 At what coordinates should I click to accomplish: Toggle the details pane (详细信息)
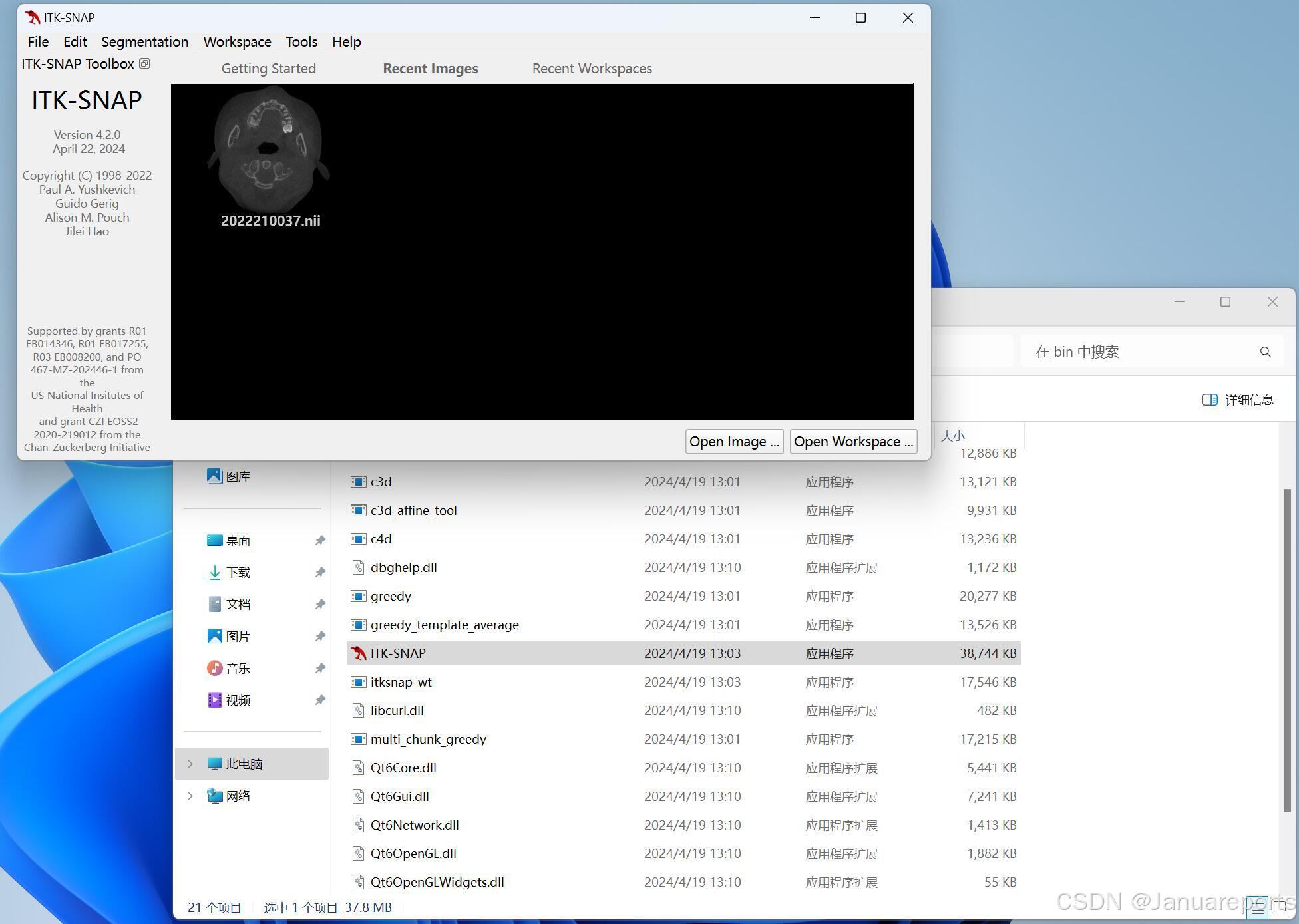[1237, 400]
